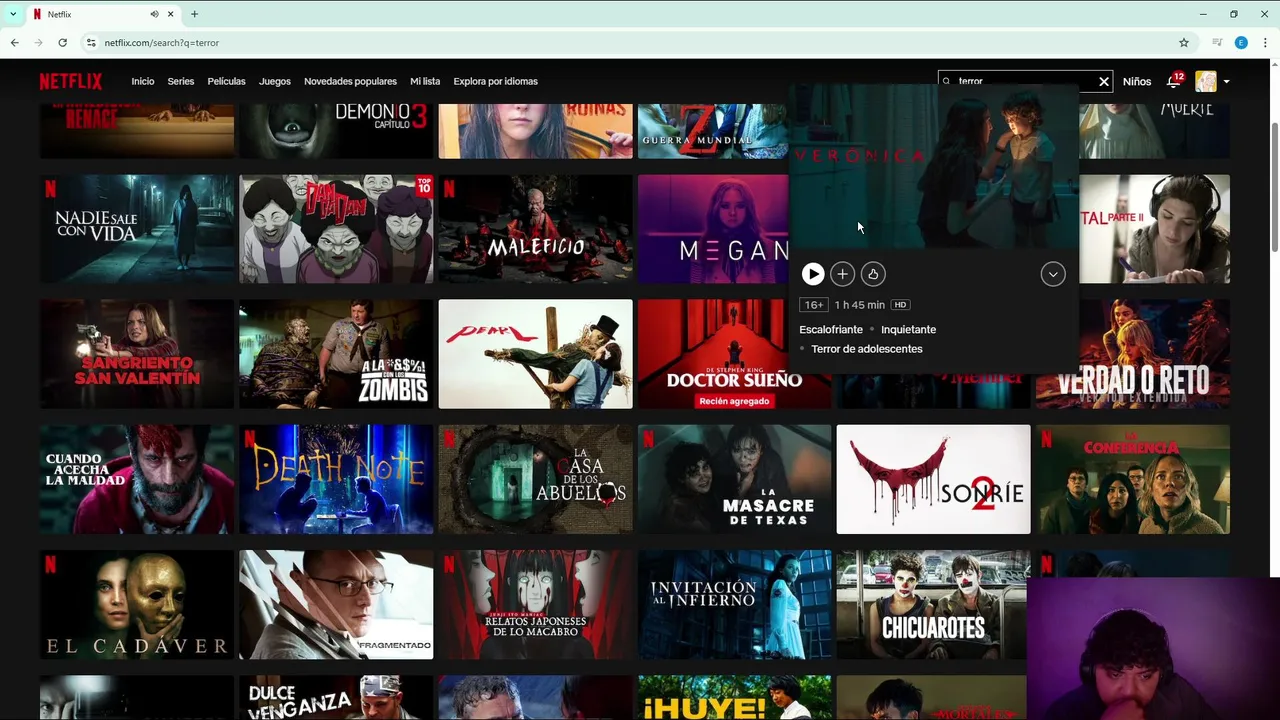Open Explora por idiomas
The width and height of the screenshot is (1280, 720).
(495, 81)
